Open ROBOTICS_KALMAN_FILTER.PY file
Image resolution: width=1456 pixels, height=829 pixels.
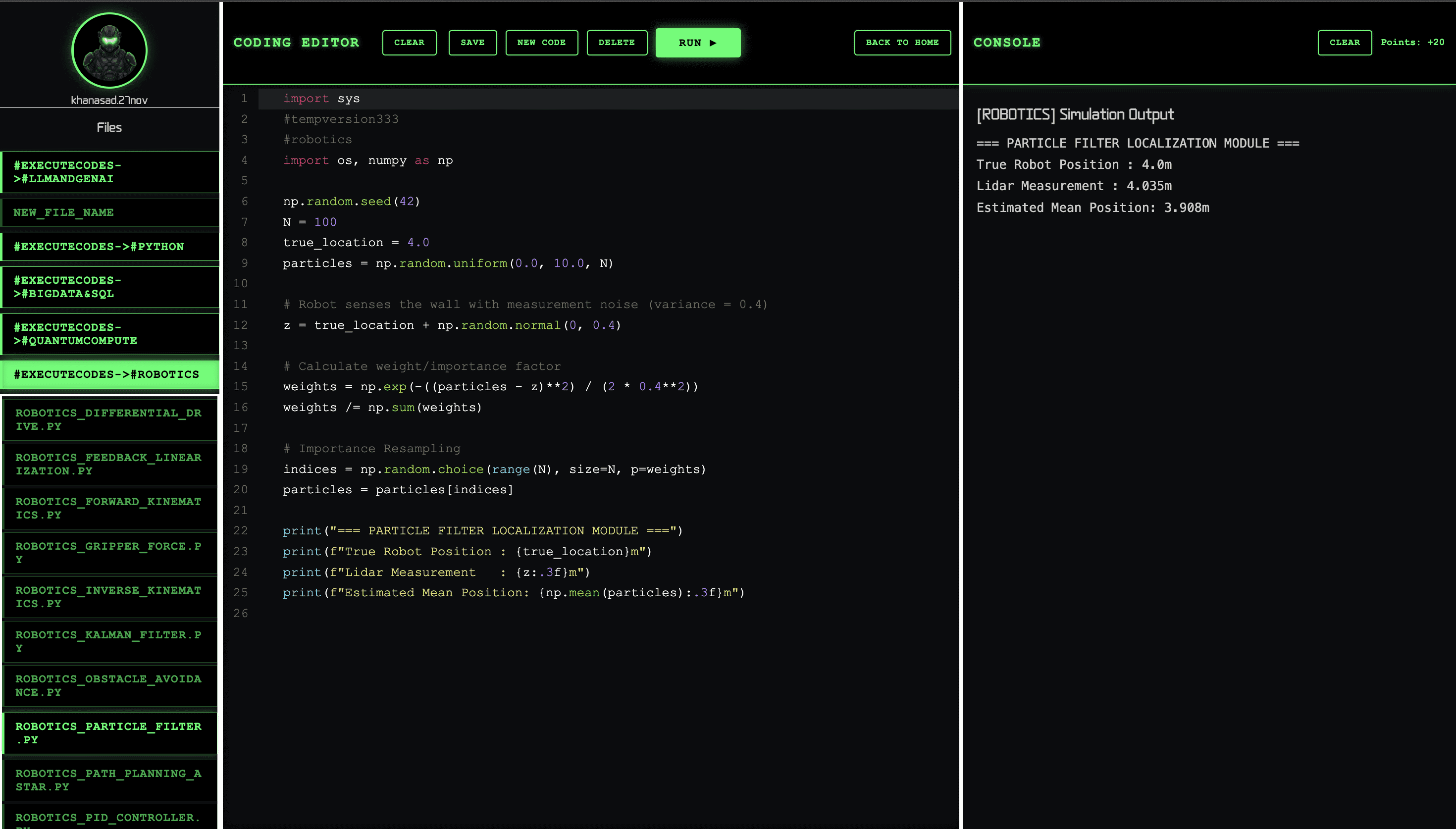[x=110, y=642]
